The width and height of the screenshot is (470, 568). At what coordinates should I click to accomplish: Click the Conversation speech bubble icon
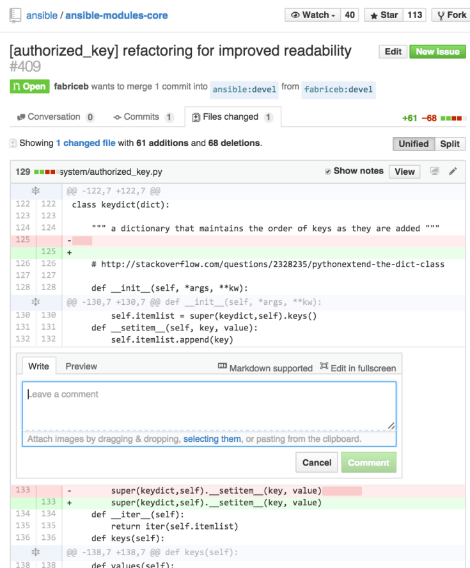pyautogui.click(x=21, y=117)
